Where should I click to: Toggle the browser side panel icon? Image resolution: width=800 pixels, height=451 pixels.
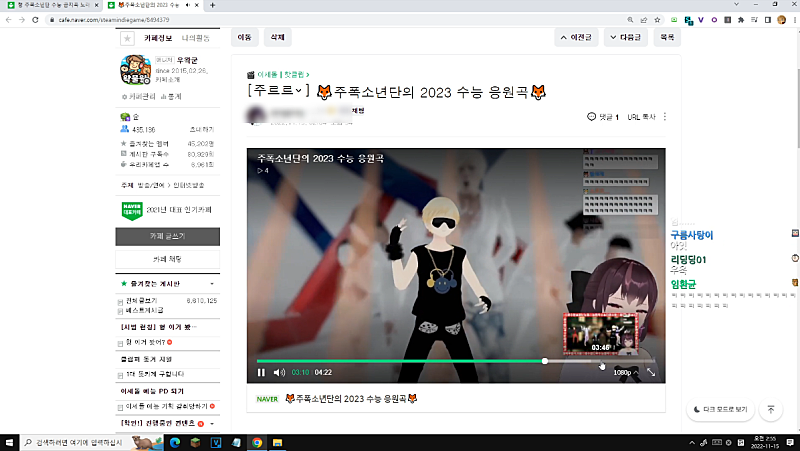pyautogui.click(x=768, y=20)
